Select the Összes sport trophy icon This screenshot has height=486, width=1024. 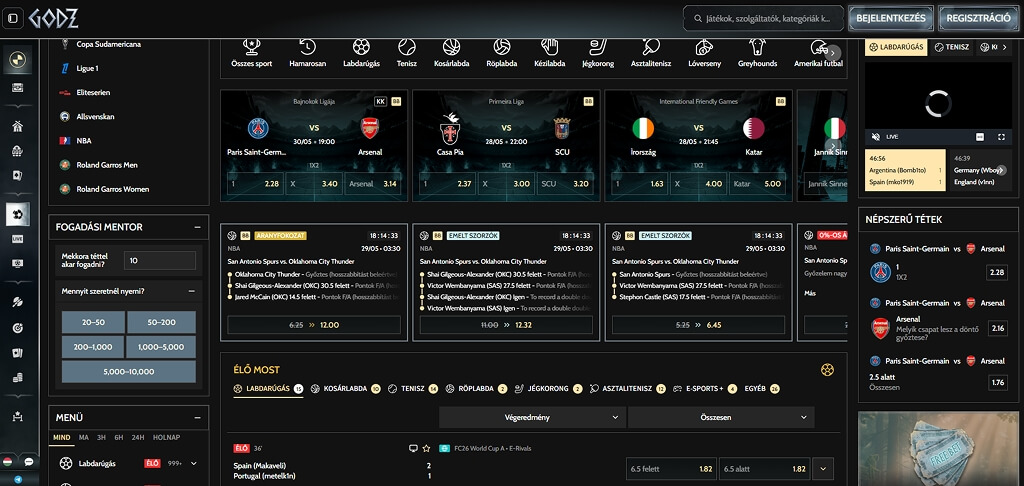tap(251, 47)
